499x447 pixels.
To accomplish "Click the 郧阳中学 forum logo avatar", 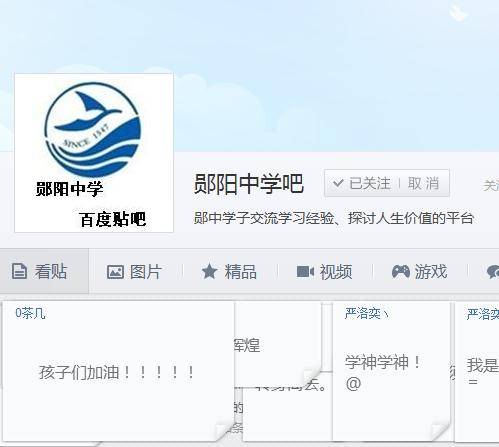I will coord(94,153).
